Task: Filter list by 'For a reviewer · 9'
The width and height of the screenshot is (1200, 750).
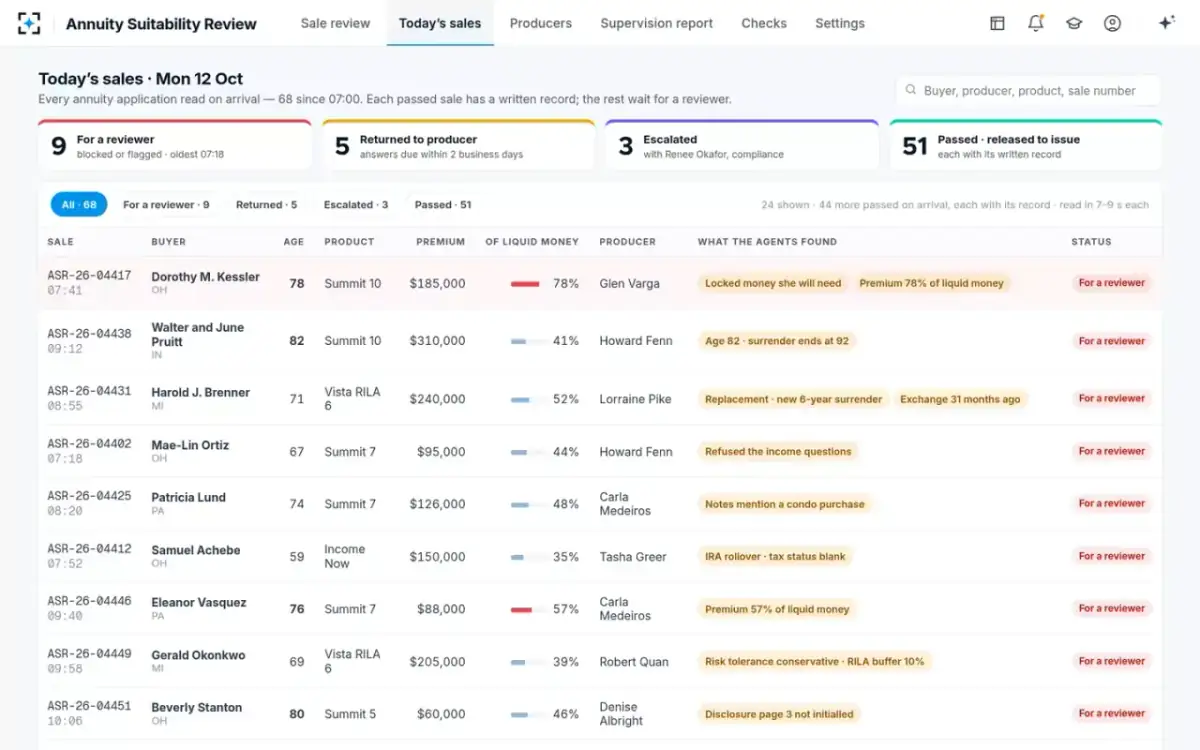Action: pos(166,205)
